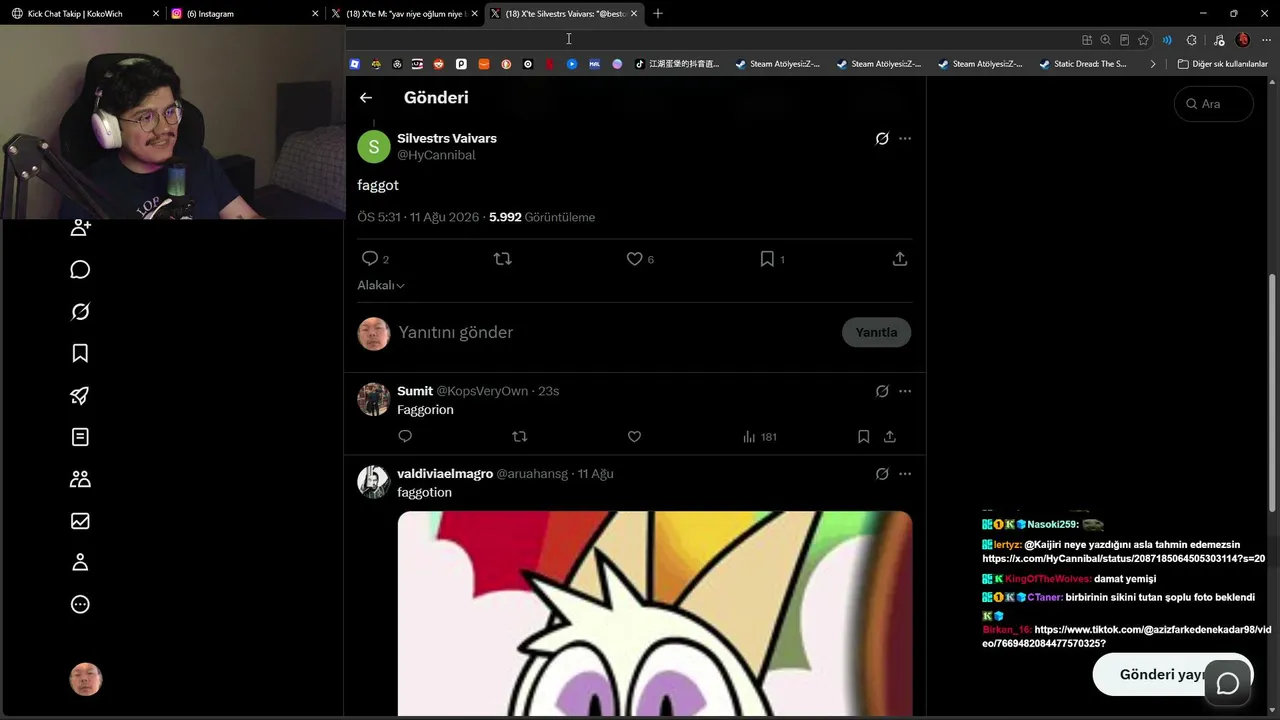View analytics for Sumit's reply
This screenshot has height=720, width=1280.
[759, 437]
